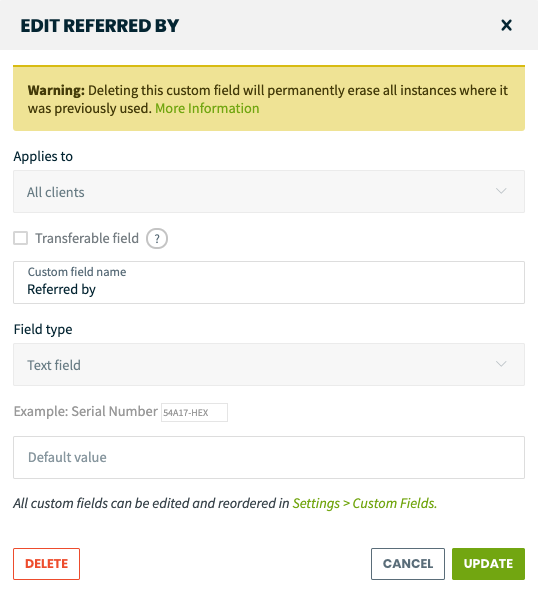
Task: Click the chevron in the All clients box
Action: click(501, 191)
